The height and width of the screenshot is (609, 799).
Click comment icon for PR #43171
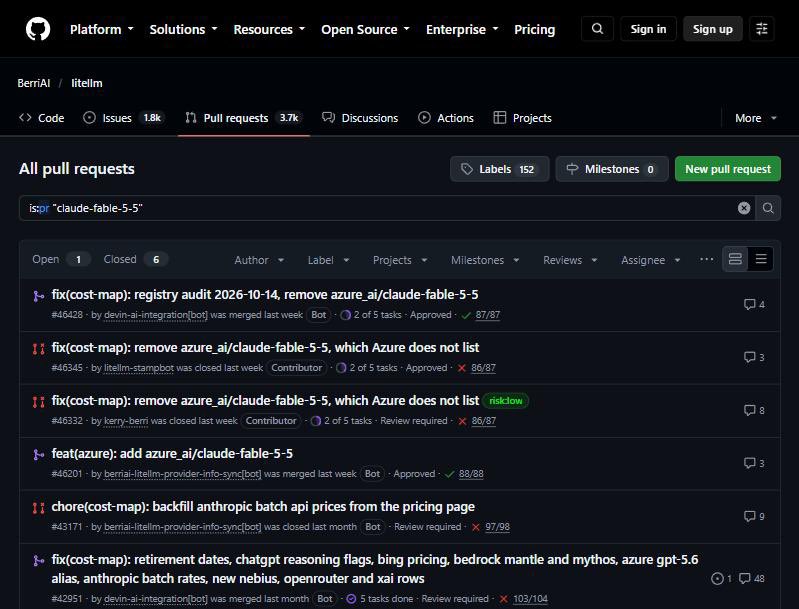(x=749, y=516)
